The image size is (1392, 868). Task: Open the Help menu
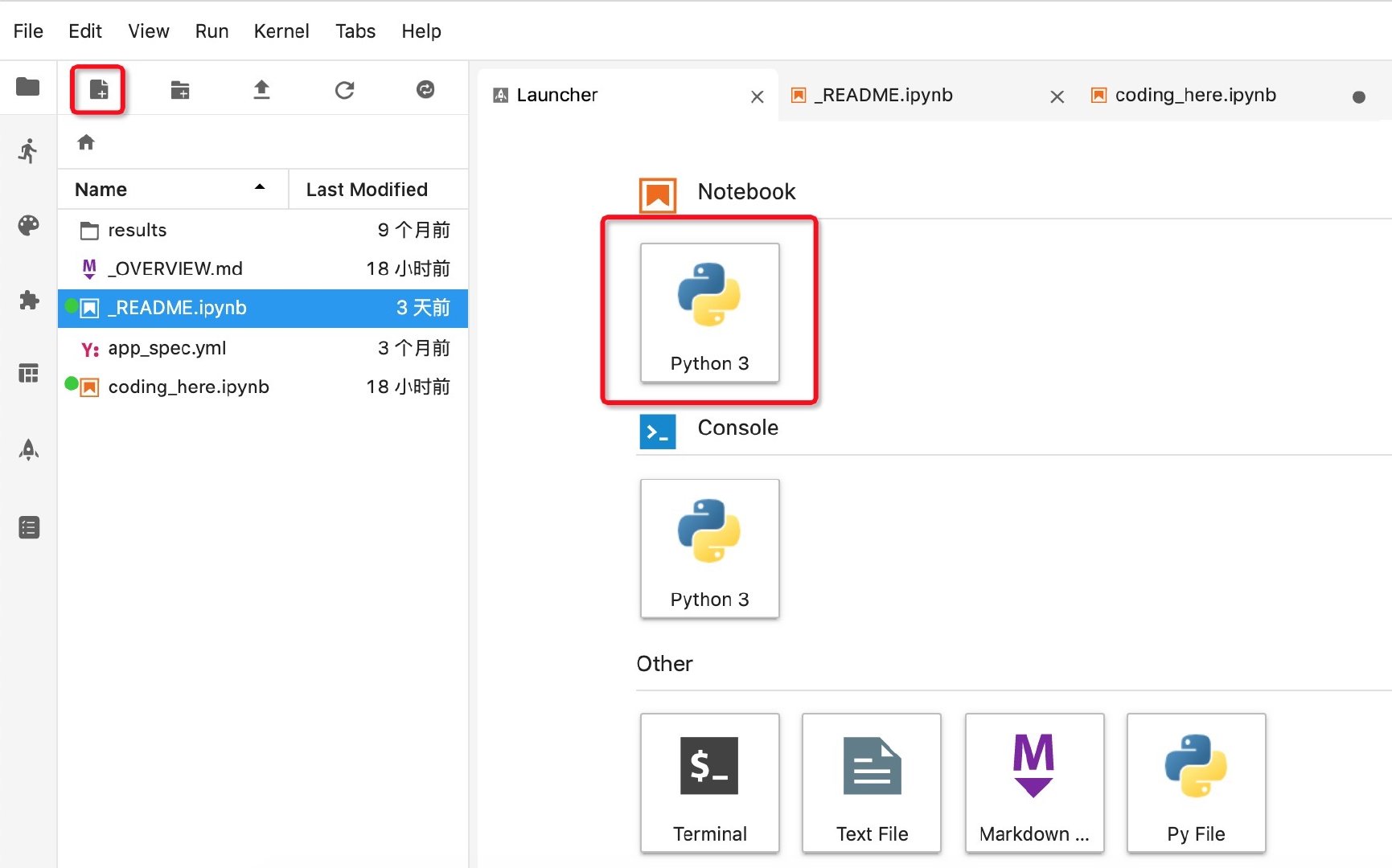click(x=421, y=31)
